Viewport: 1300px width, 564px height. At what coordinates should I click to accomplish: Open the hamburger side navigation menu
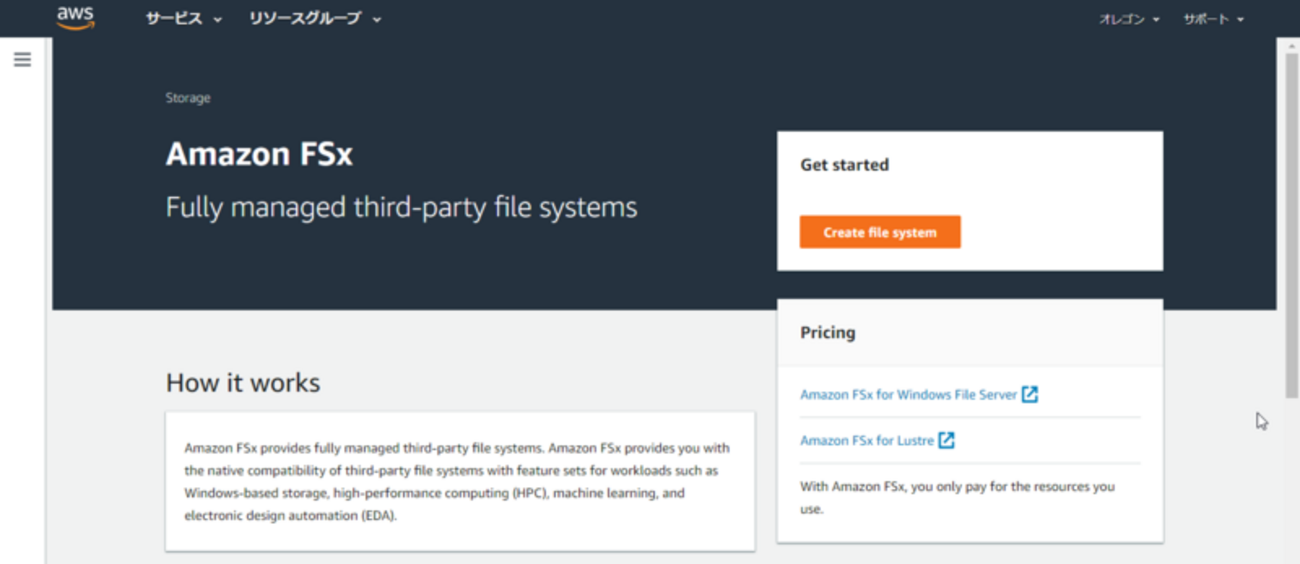[22, 60]
